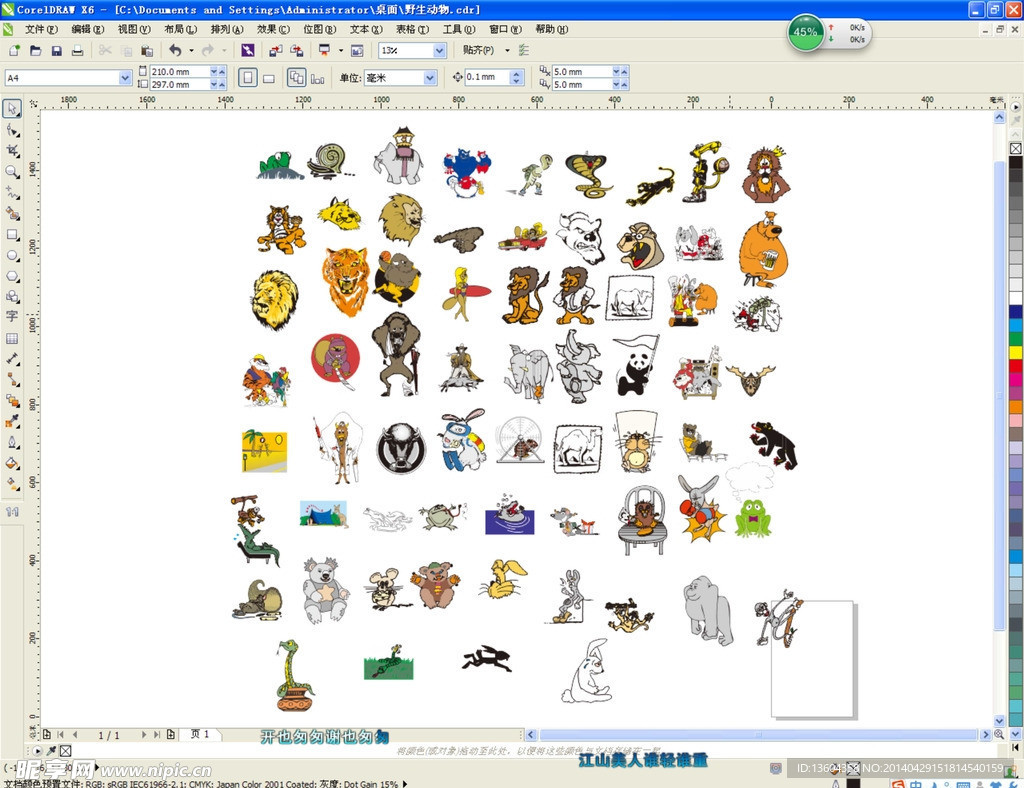The height and width of the screenshot is (788, 1024).
Task: Go to the next page button
Action: (144, 734)
